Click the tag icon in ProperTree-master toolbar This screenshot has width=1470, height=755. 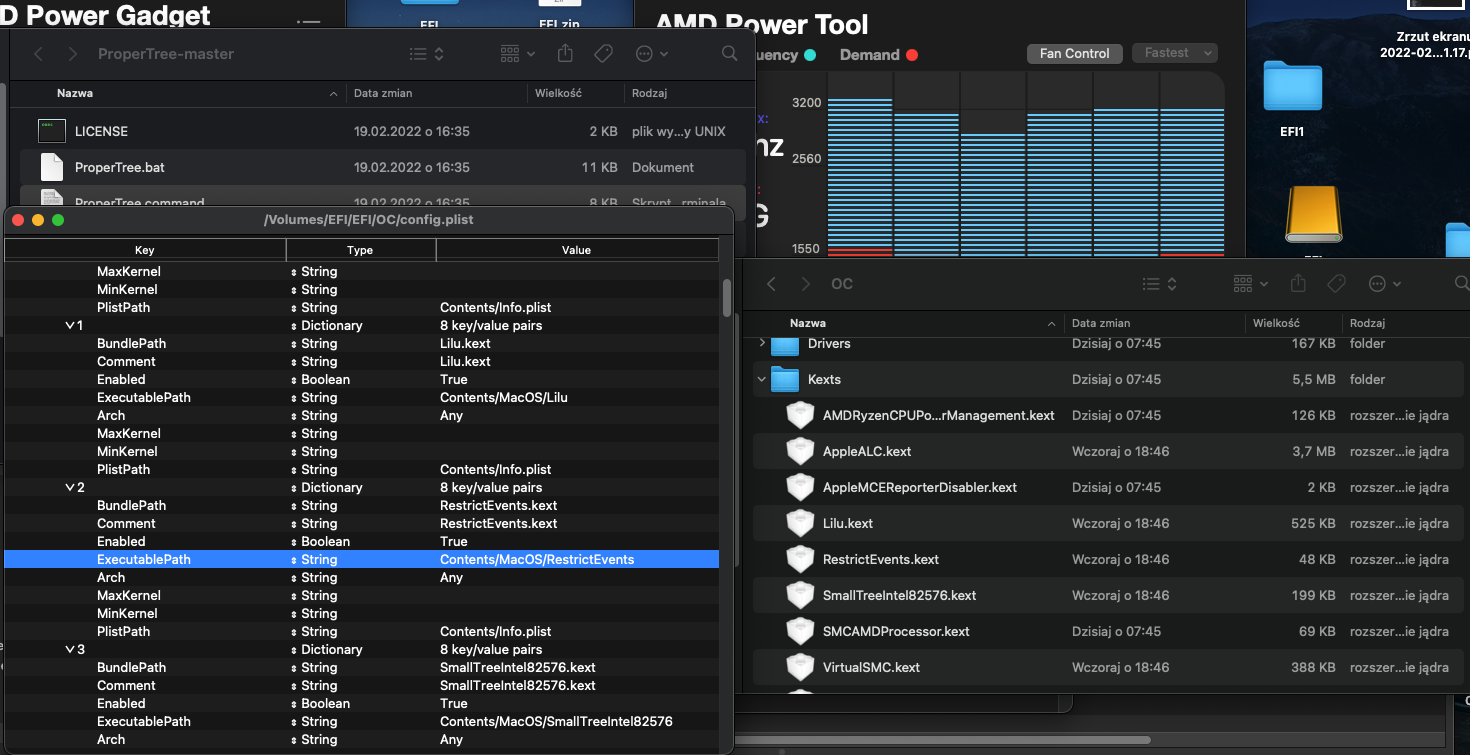coord(603,54)
